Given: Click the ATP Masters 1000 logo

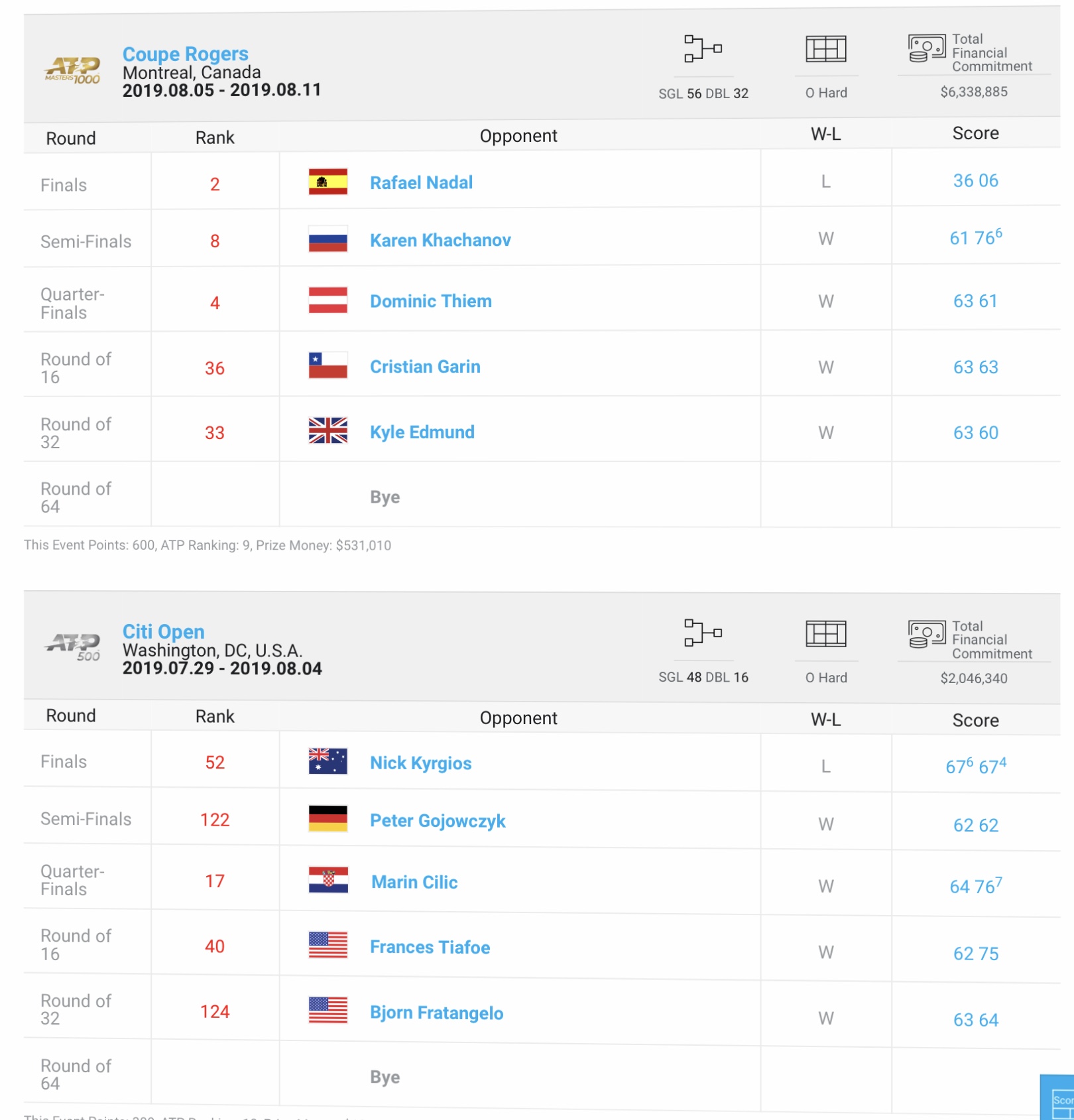Looking at the screenshot, I should [x=73, y=70].
